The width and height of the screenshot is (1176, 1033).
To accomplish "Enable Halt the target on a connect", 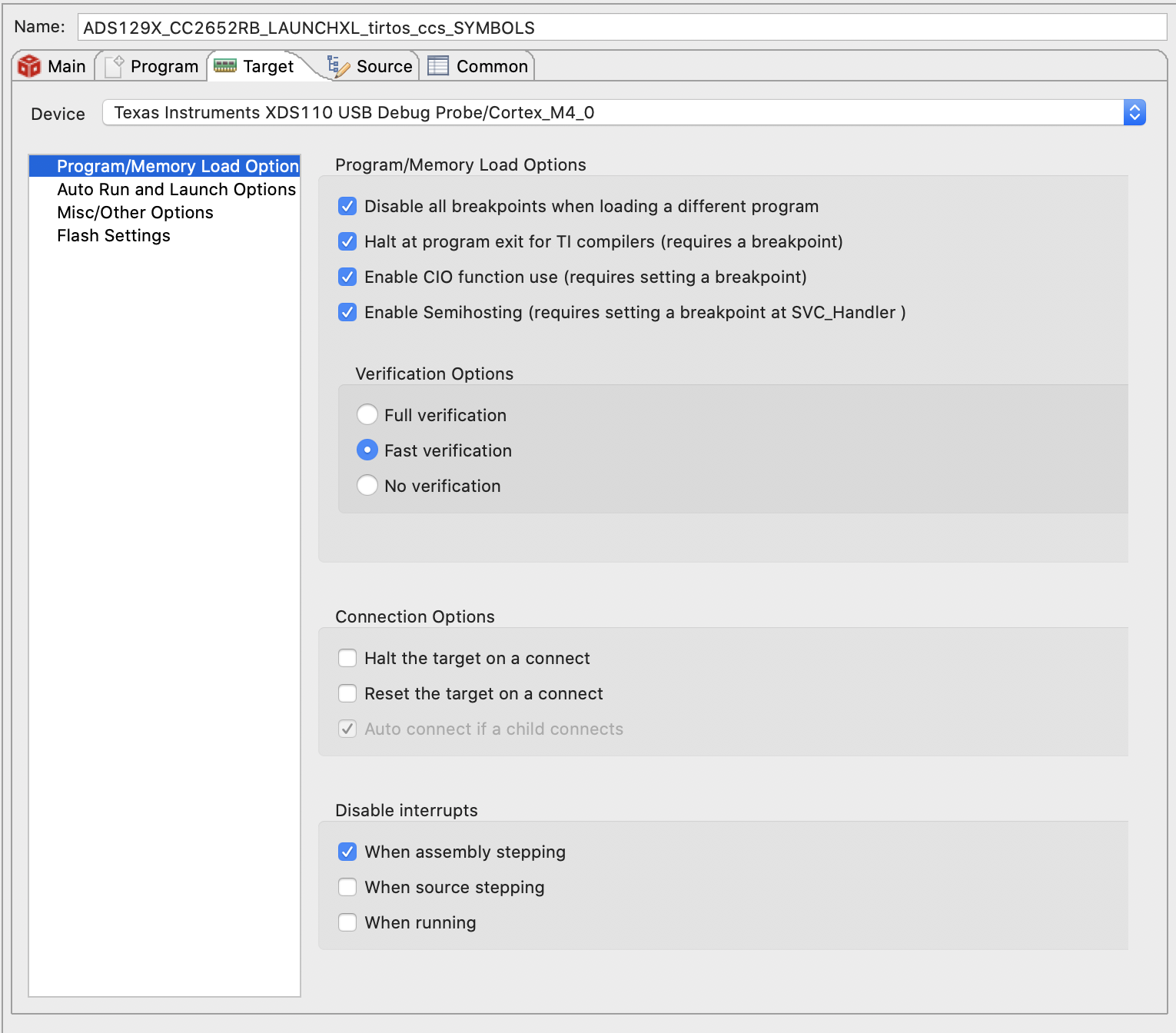I will 347,658.
